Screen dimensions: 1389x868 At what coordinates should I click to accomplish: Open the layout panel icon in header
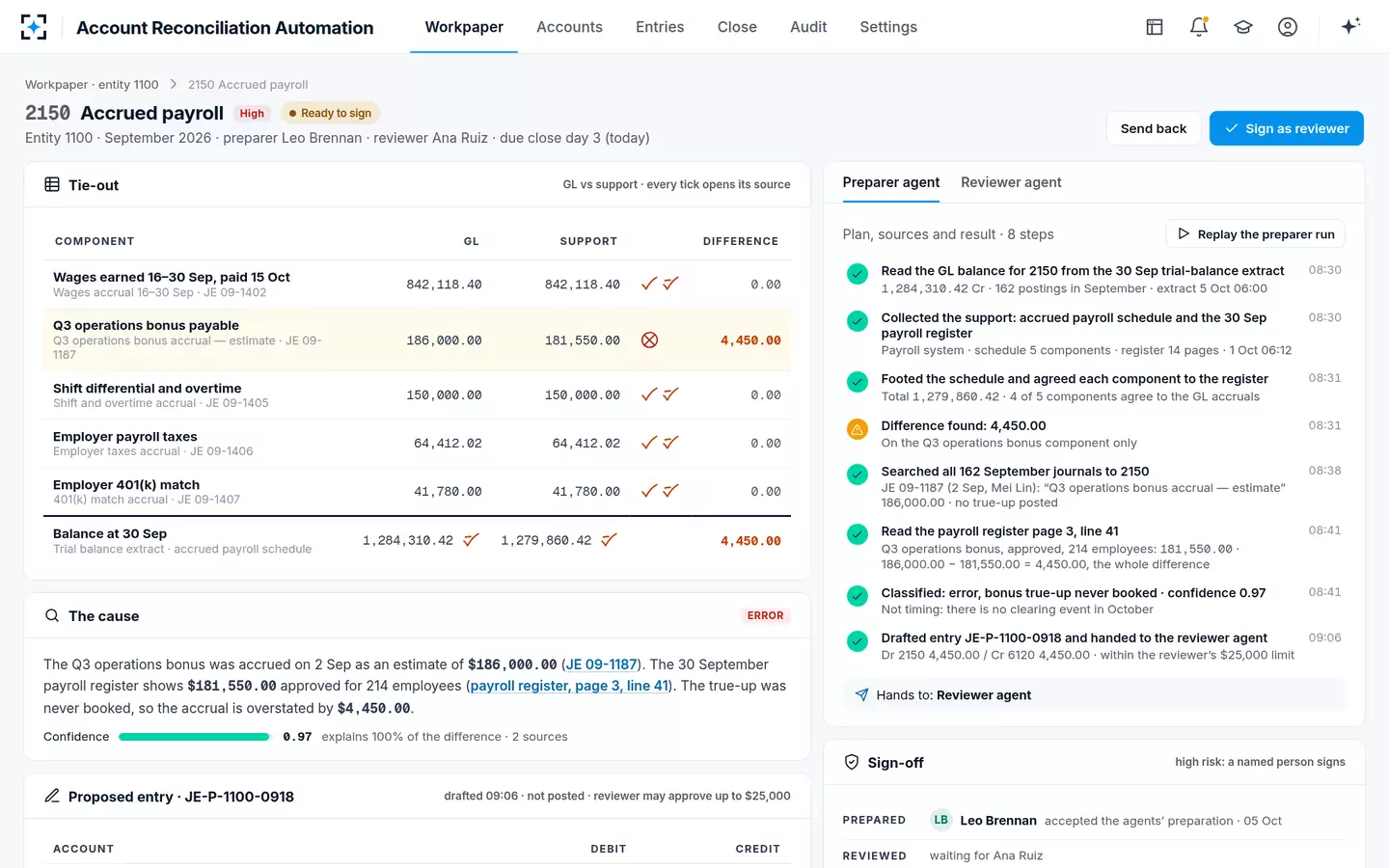tap(1155, 27)
